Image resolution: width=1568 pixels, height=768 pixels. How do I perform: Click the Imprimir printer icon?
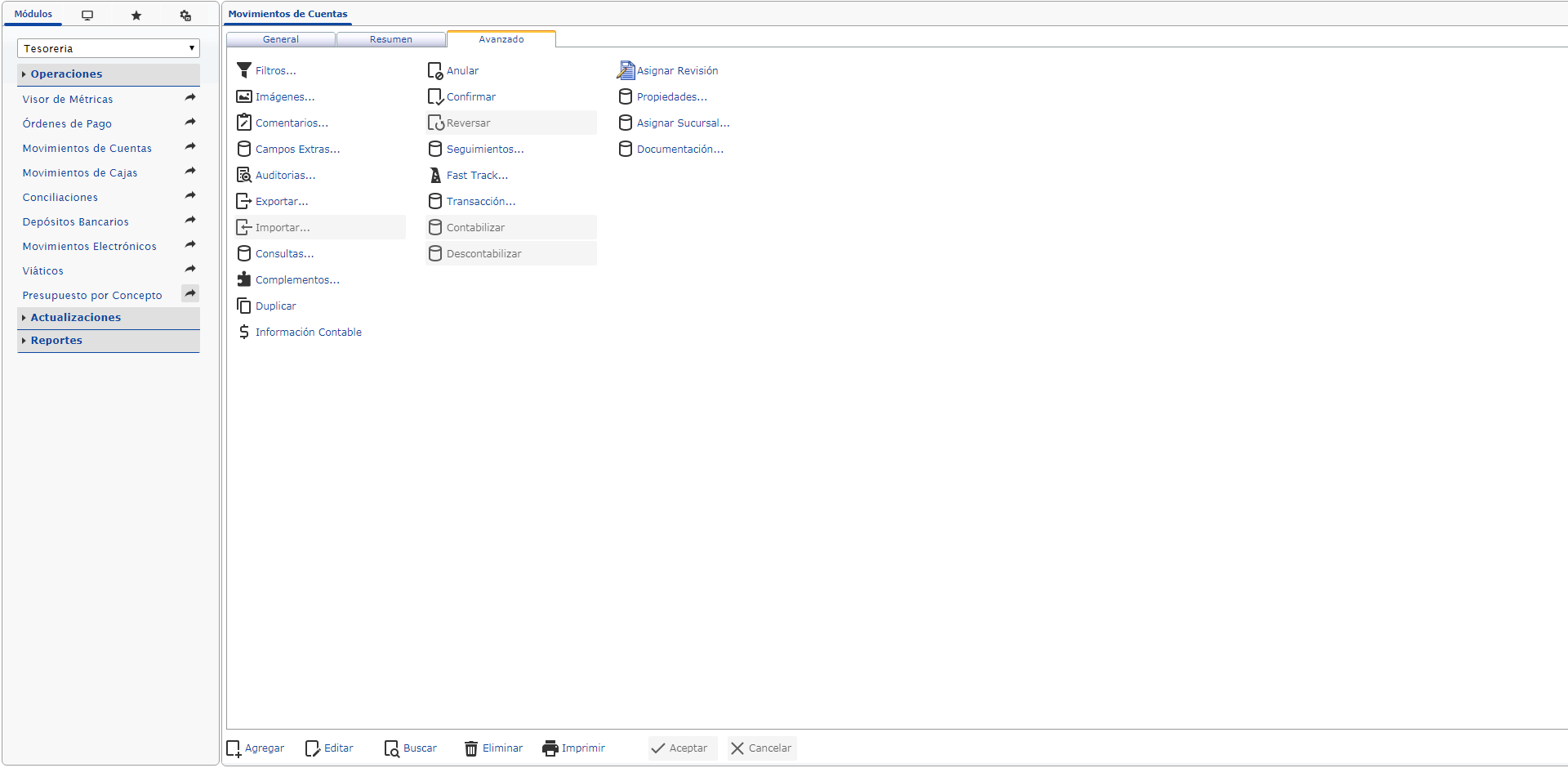coord(550,748)
